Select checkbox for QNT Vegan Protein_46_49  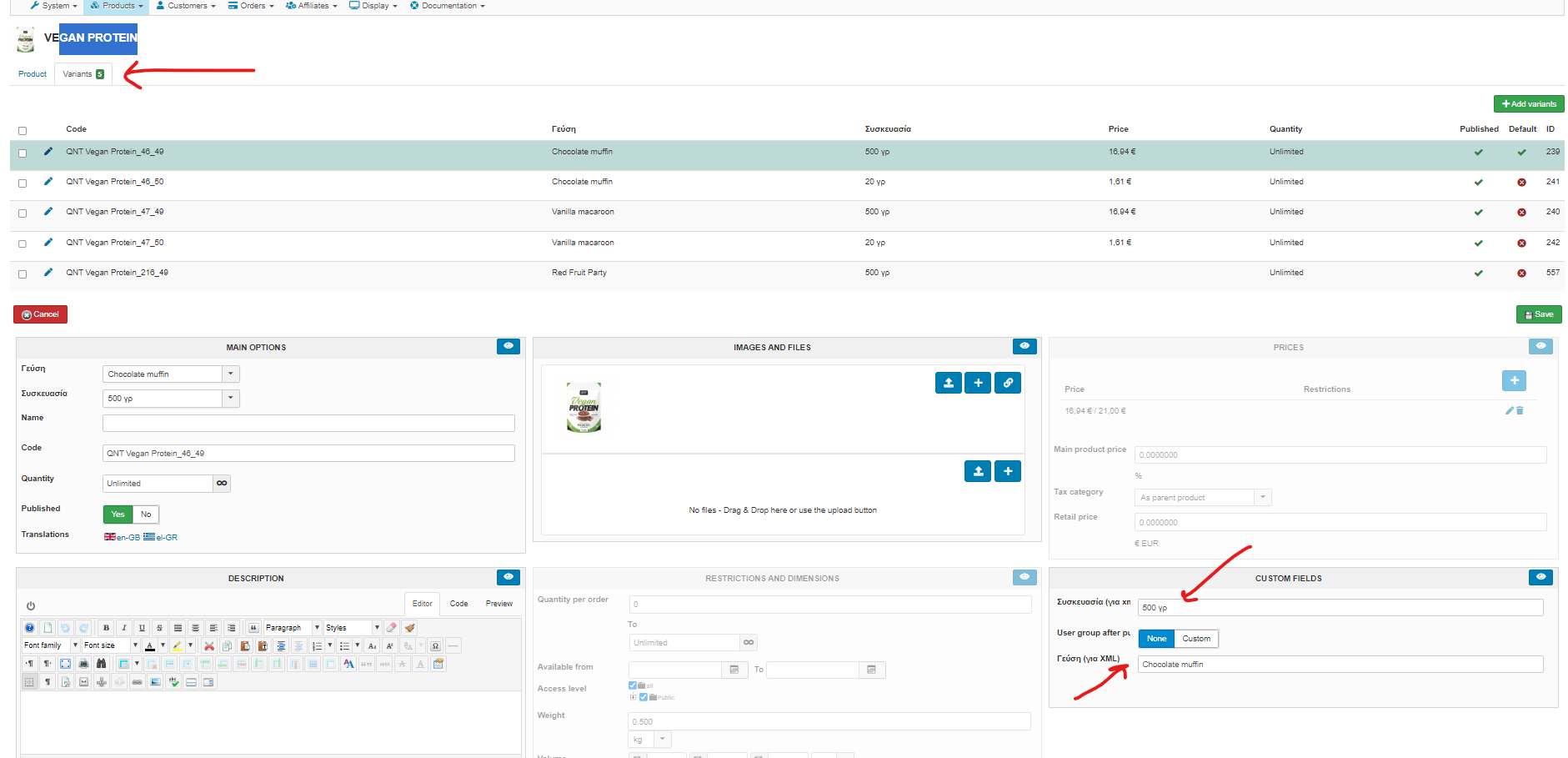click(x=23, y=153)
